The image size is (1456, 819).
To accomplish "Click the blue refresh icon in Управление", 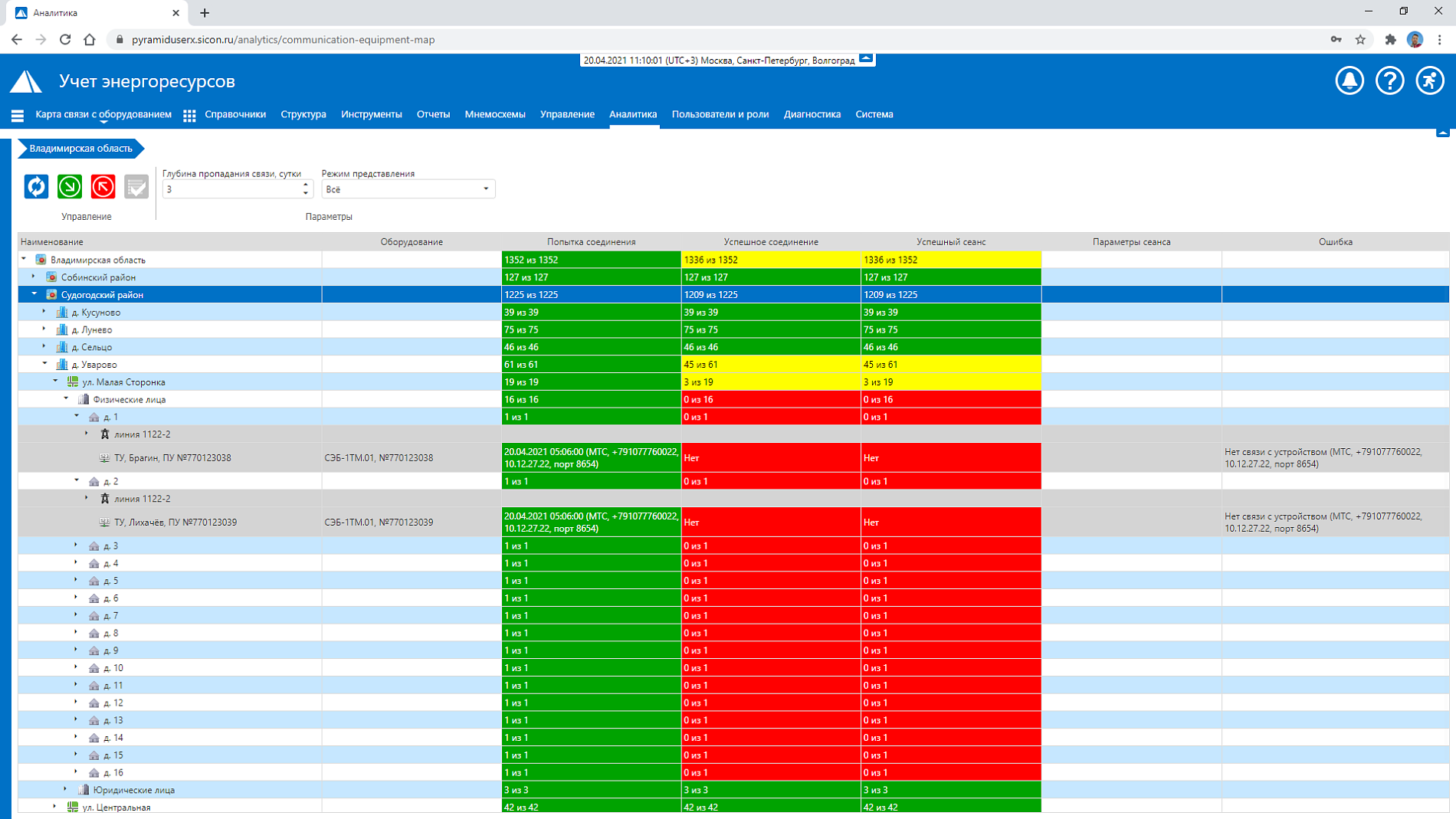I will pyautogui.click(x=36, y=186).
